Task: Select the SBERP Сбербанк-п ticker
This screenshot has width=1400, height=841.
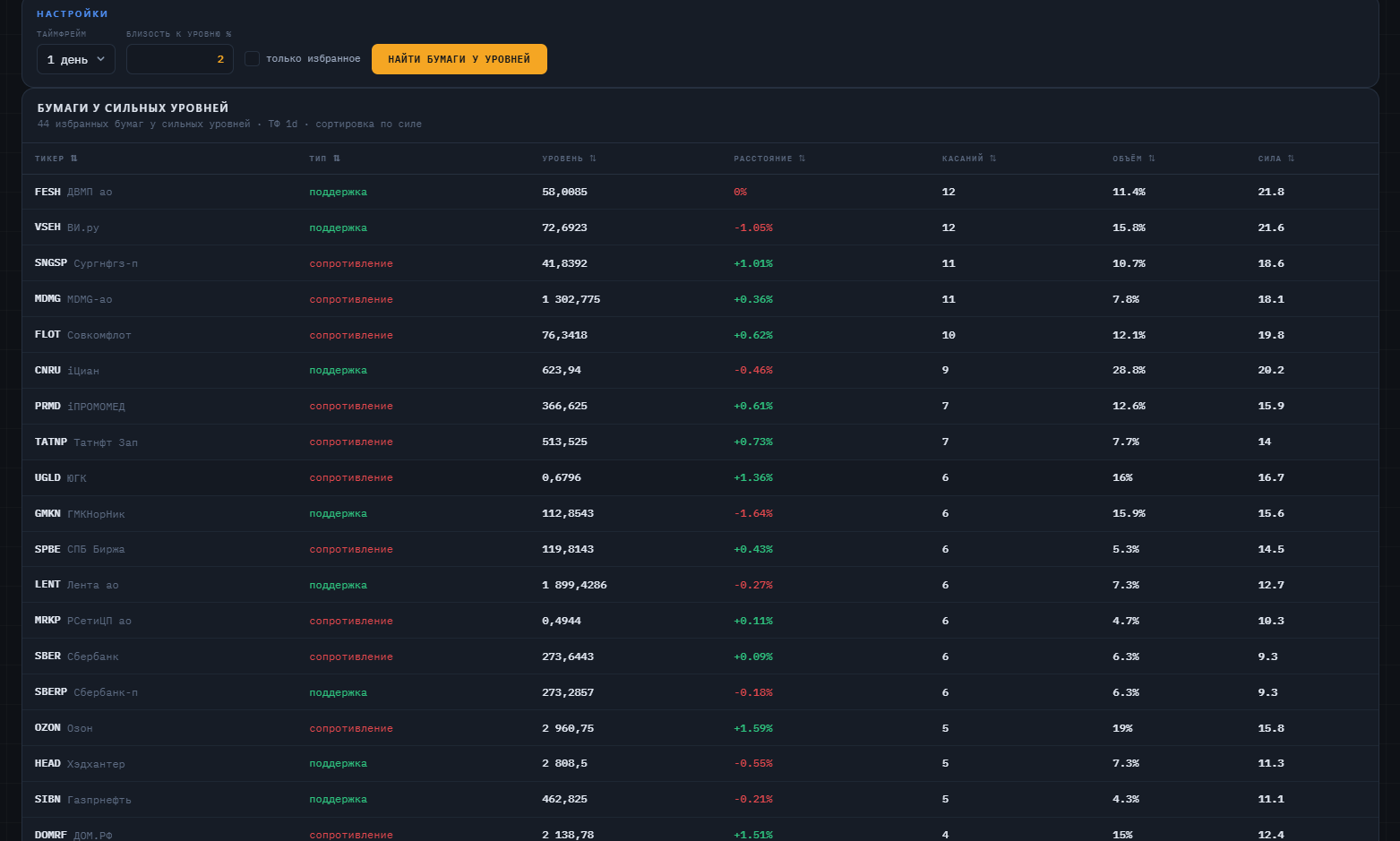Action: click(x=86, y=692)
